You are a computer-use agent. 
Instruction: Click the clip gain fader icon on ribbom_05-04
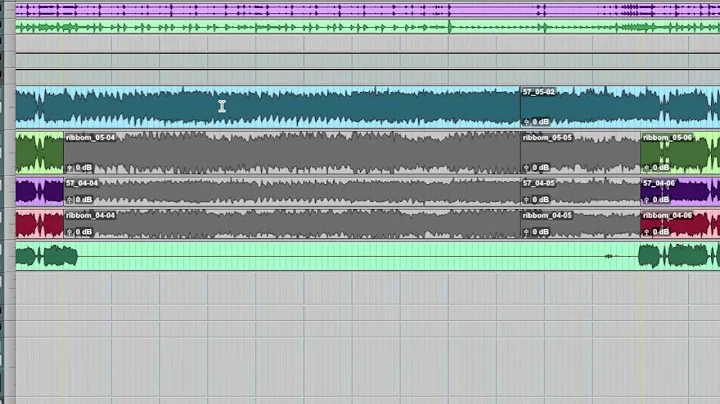69,168
